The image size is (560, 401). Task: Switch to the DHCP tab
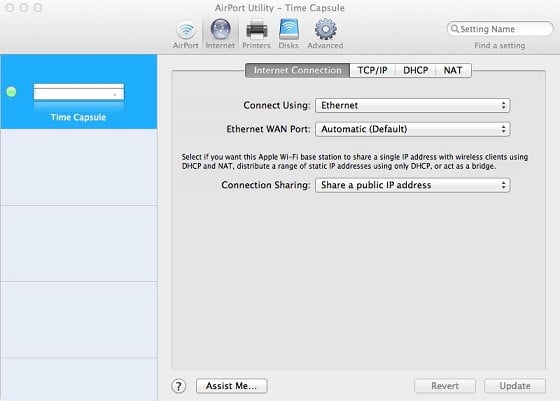click(x=415, y=70)
